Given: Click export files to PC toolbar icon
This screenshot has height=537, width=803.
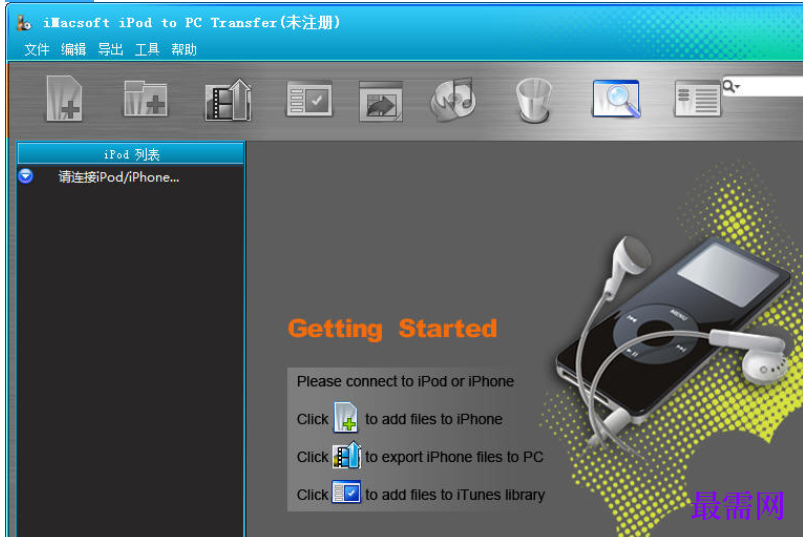Looking at the screenshot, I should [x=228, y=100].
